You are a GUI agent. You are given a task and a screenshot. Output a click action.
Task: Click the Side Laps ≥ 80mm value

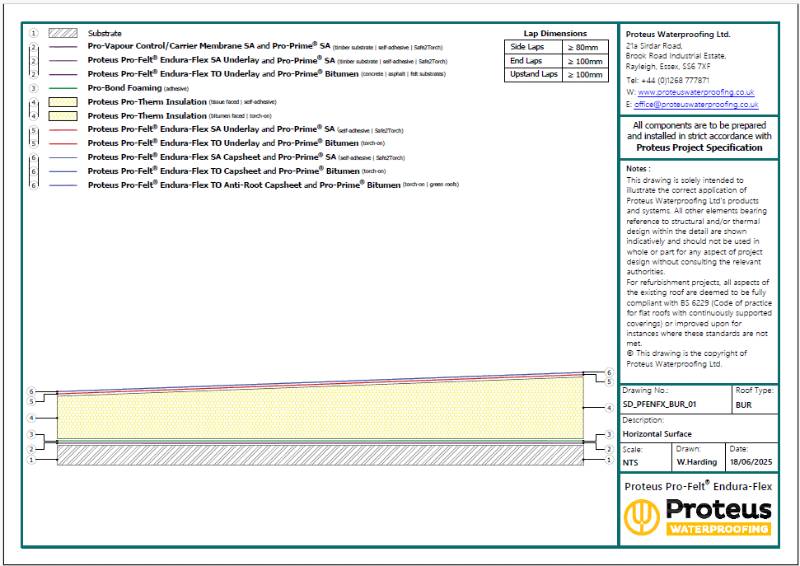[584, 47]
